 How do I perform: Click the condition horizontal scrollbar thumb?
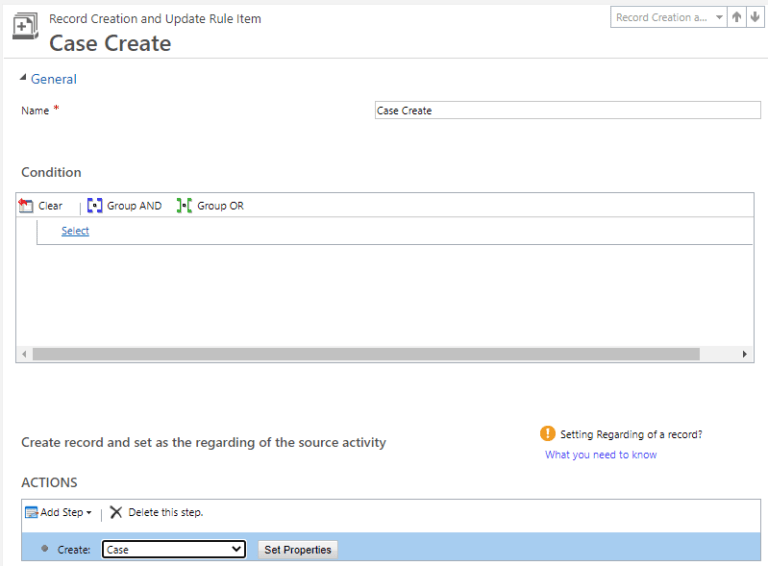365,354
